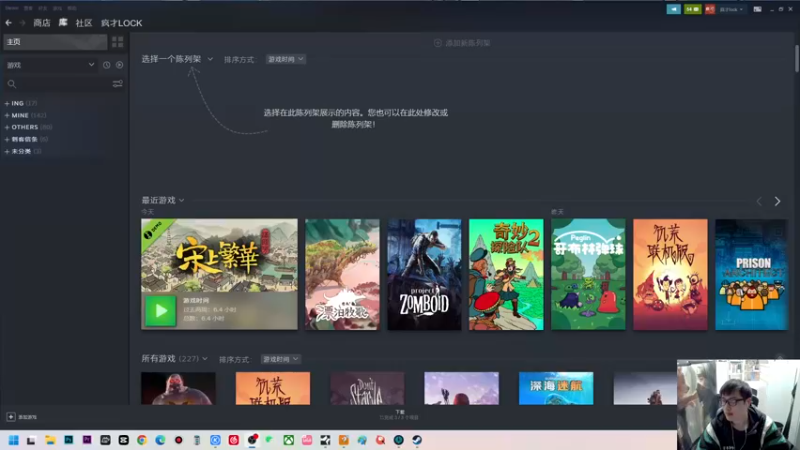The width and height of the screenshot is (800, 450).
Task: Click 添加游戏 add a game button
Action: [x=21, y=417]
